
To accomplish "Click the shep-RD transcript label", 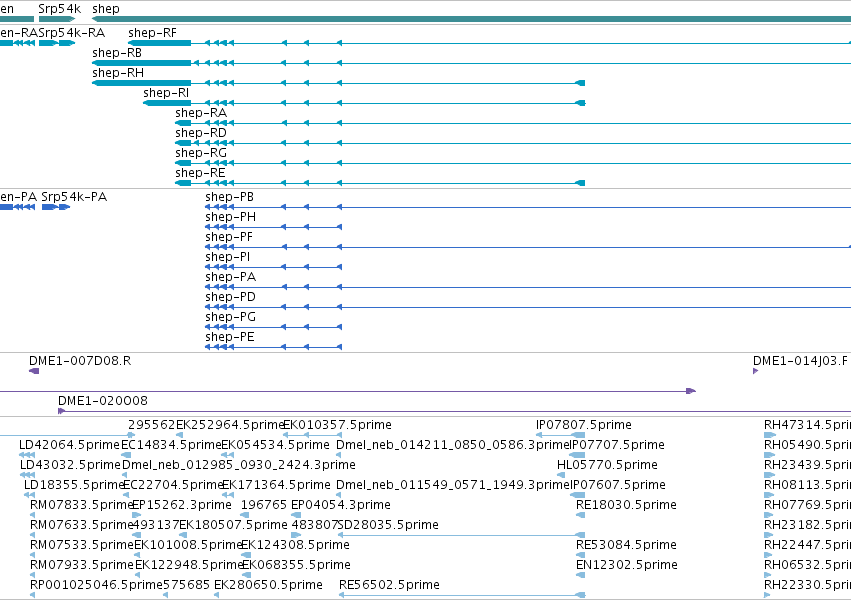I will tap(201, 133).
